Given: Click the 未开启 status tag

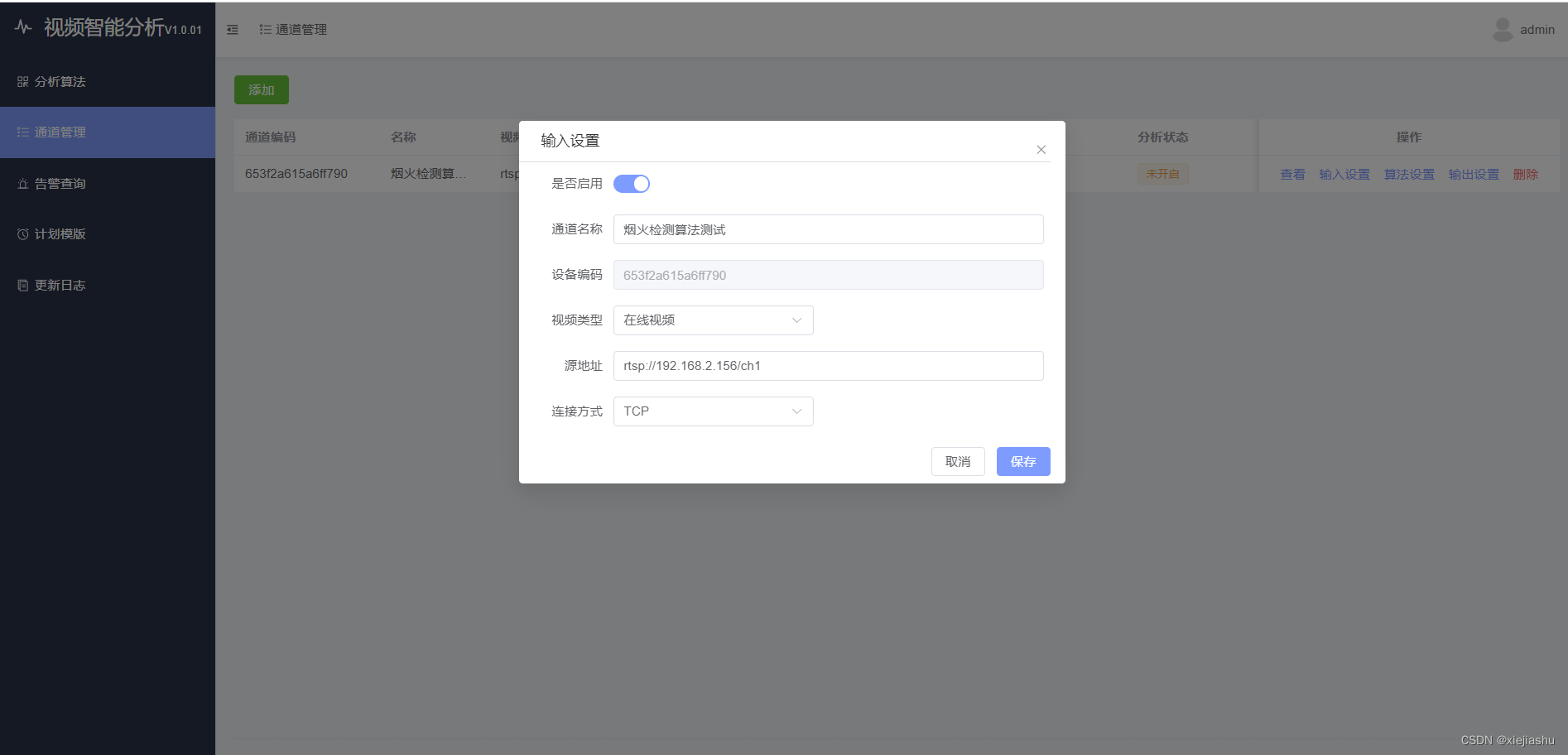Looking at the screenshot, I should [1162, 174].
